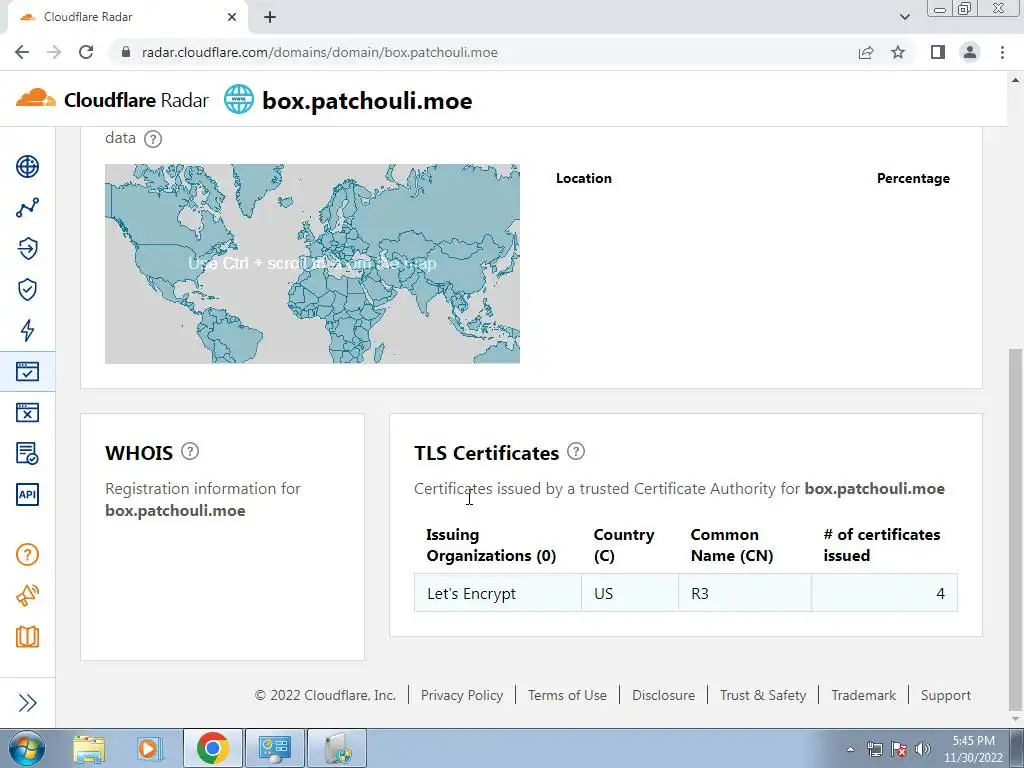1024x768 pixels.
Task: Open the API sidebar icon
Action: click(27, 494)
